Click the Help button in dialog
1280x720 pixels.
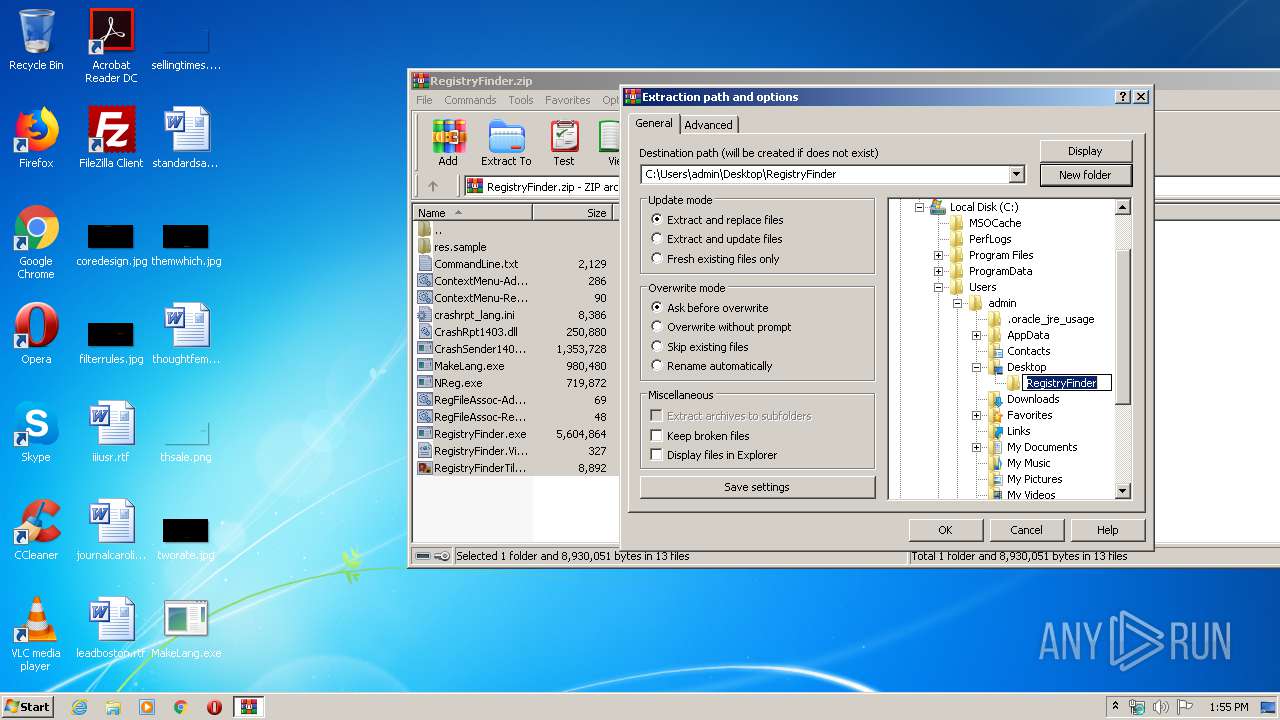pyautogui.click(x=1107, y=530)
